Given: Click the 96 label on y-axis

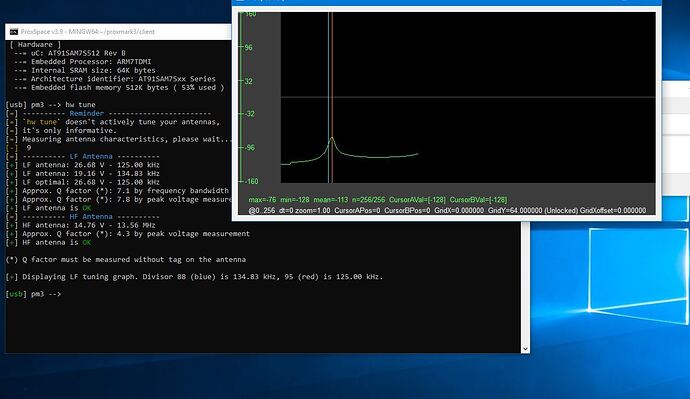Looking at the screenshot, I should [x=248, y=48].
